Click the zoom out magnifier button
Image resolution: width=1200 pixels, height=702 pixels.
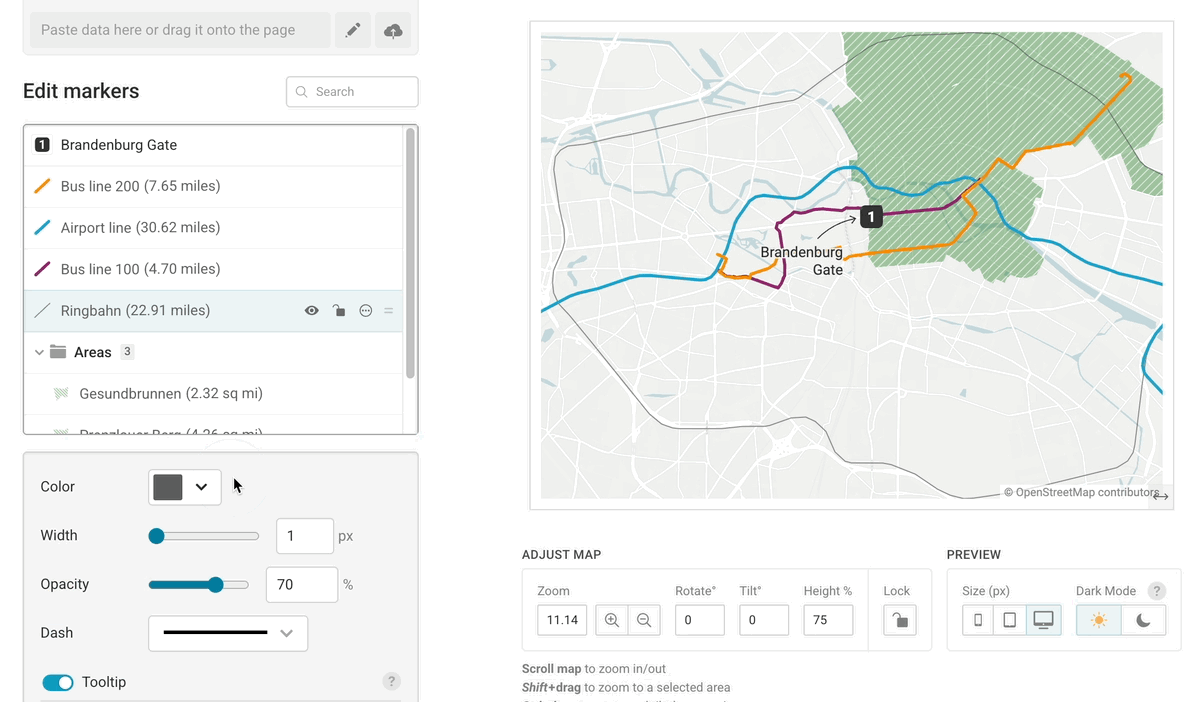tap(644, 620)
